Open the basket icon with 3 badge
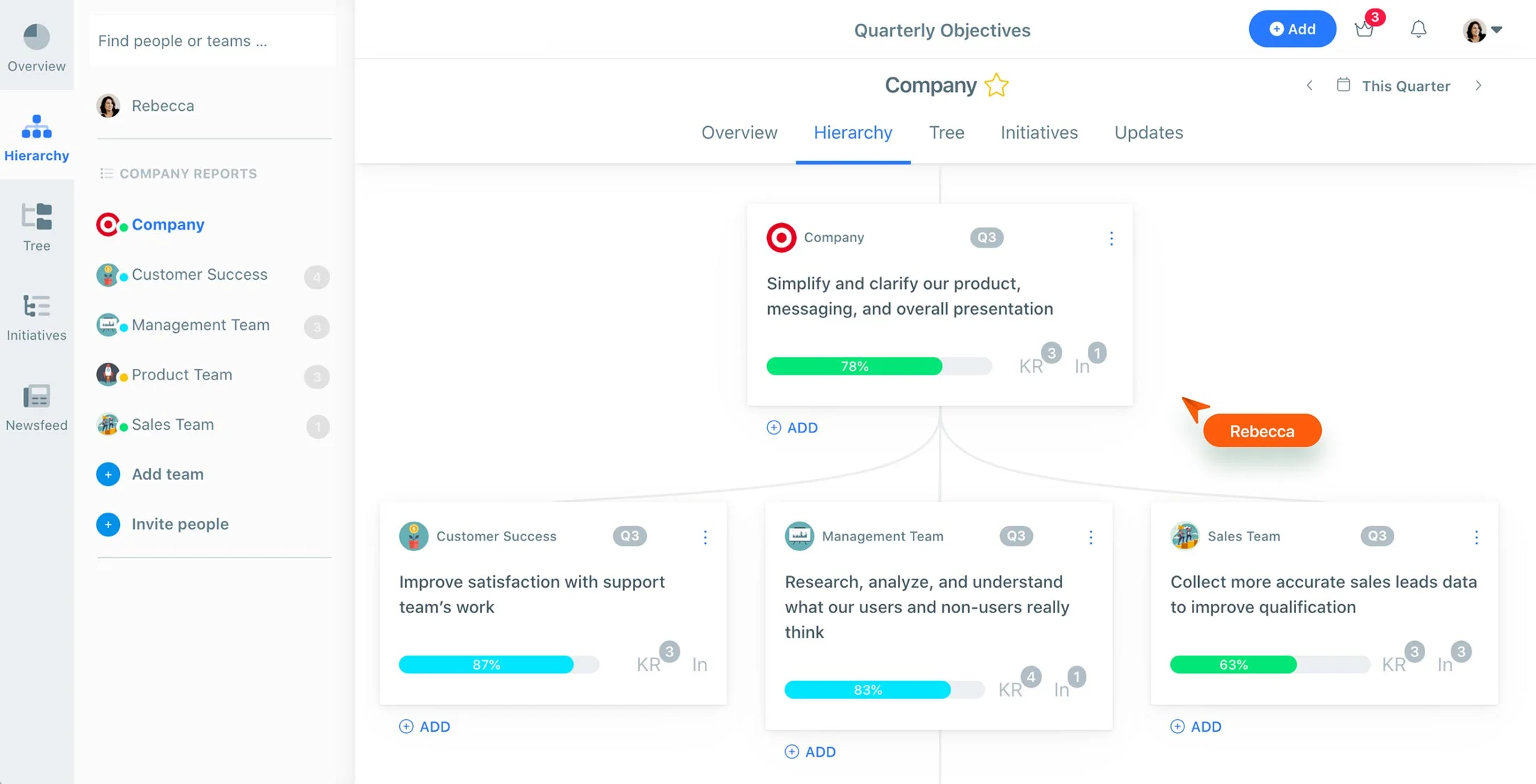 1364,29
